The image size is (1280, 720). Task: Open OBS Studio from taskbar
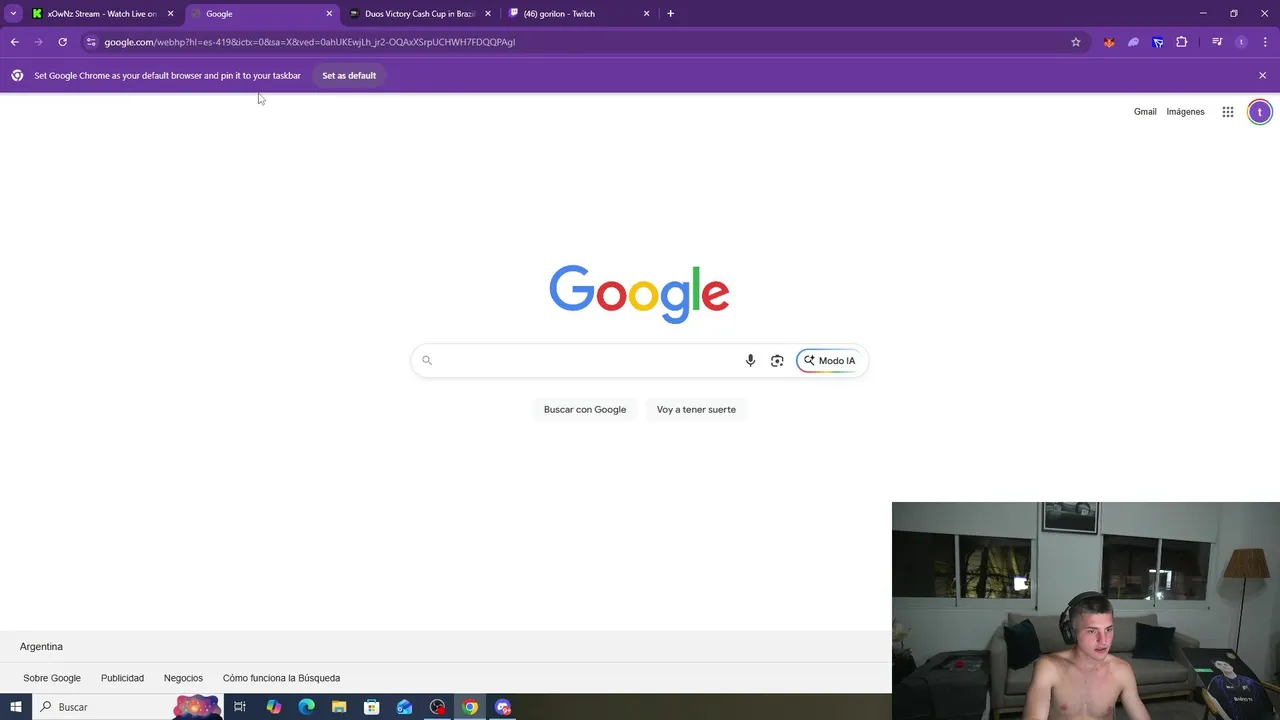coord(437,707)
